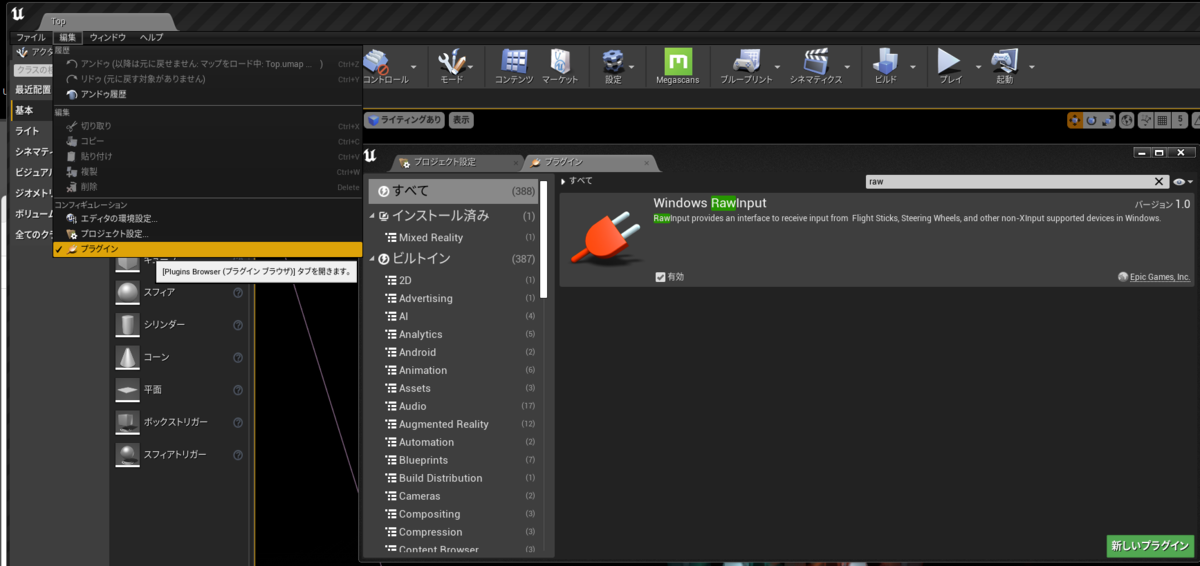The height and width of the screenshot is (566, 1200).
Task: Select the Plane (平面) actor icon
Action: [x=127, y=390]
